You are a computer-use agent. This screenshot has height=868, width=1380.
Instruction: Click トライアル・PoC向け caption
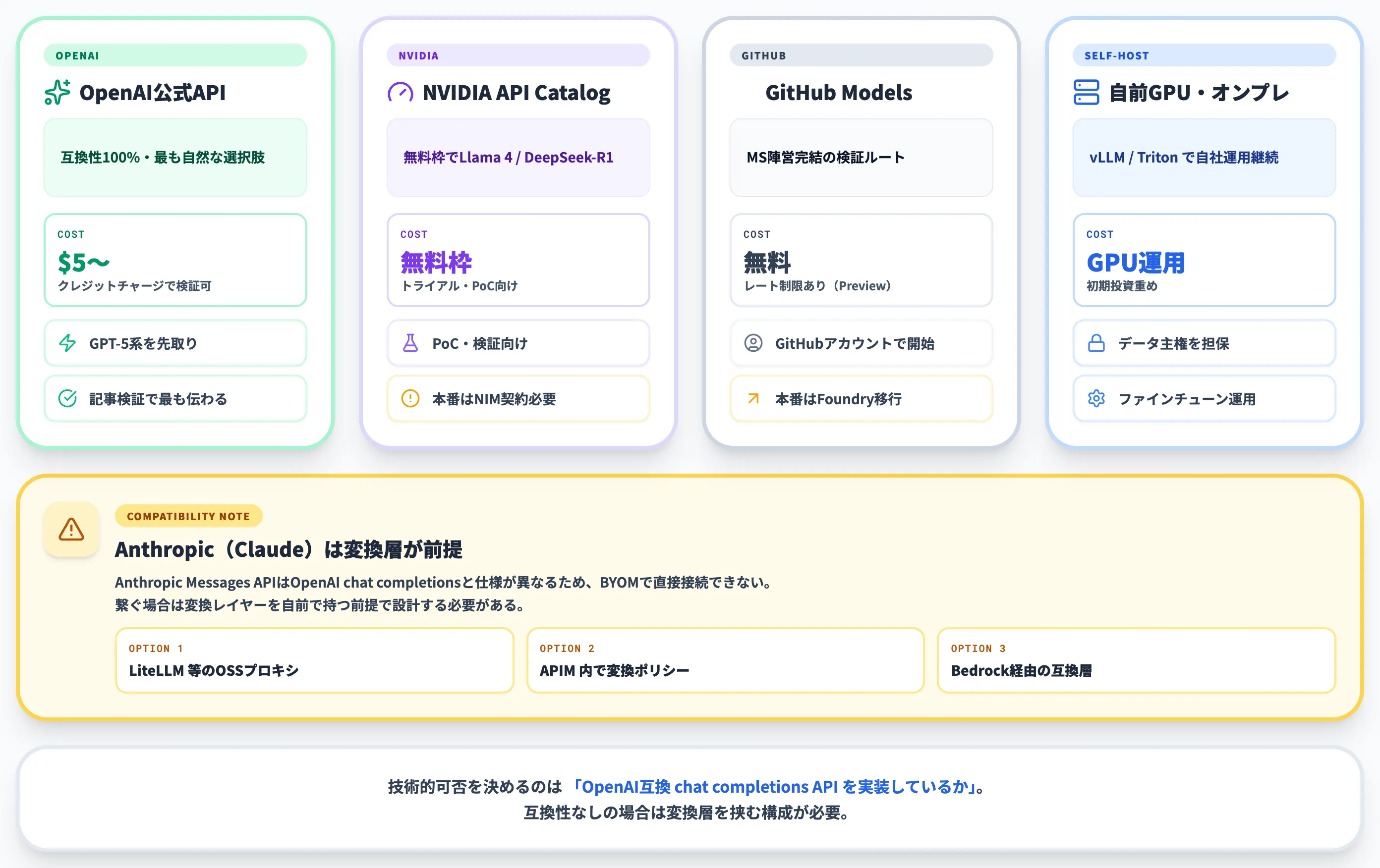[x=459, y=285]
